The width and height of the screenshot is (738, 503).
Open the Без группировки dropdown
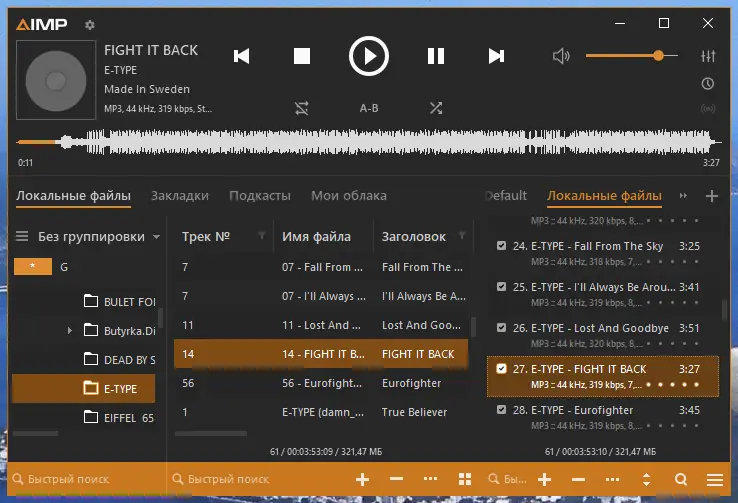99,237
